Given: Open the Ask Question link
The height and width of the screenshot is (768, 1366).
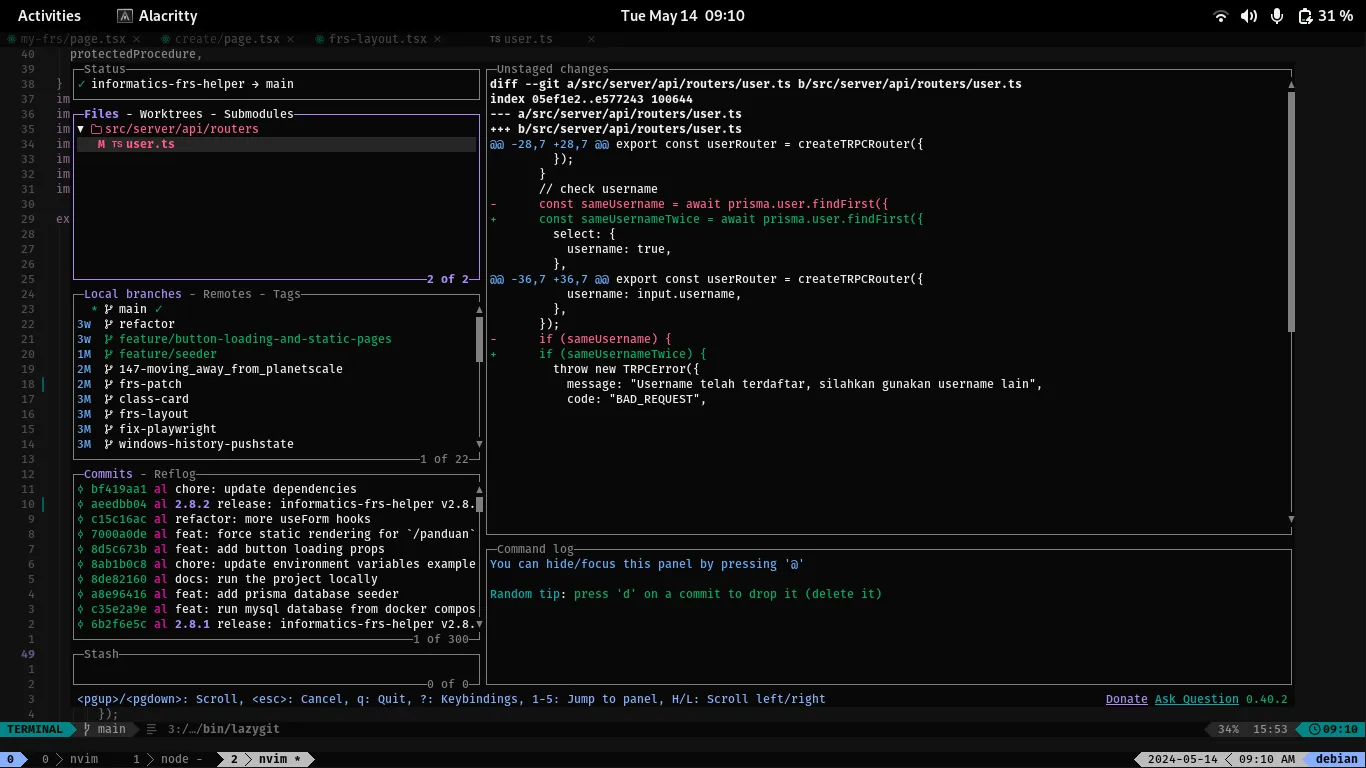Looking at the screenshot, I should coord(1196,699).
